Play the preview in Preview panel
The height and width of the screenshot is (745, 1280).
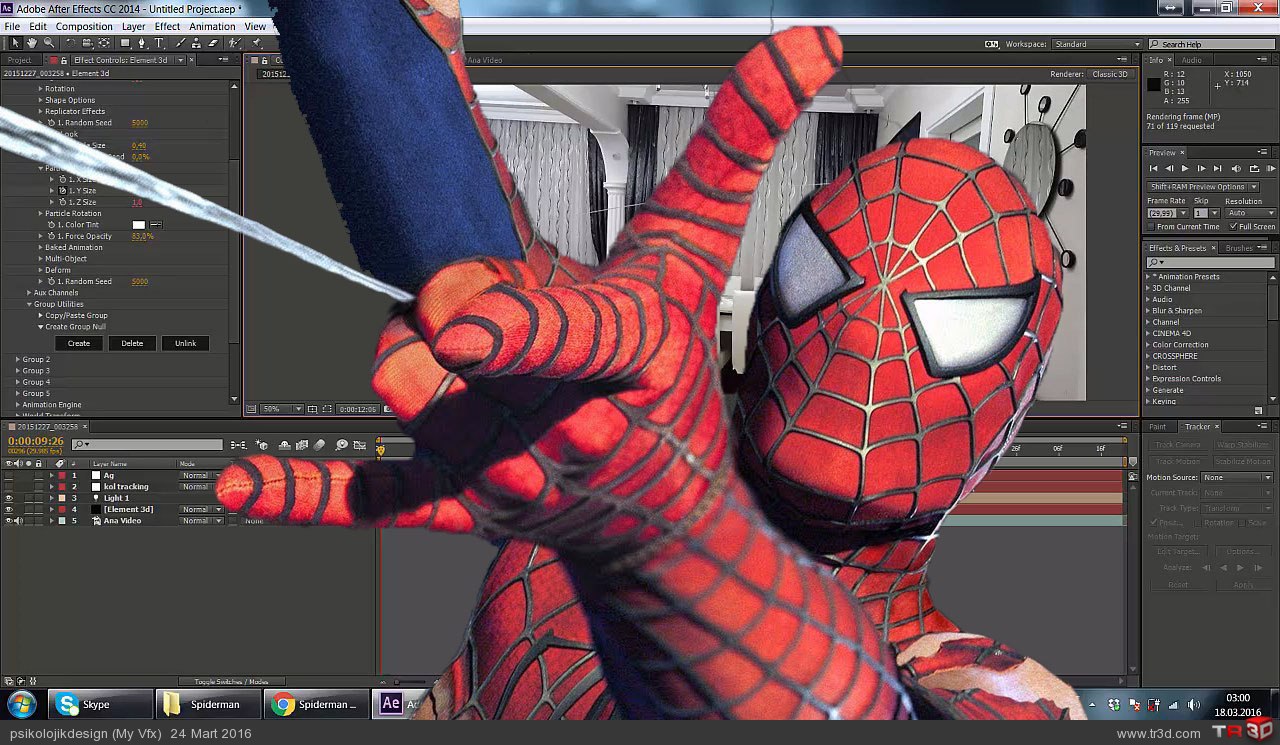click(x=1186, y=169)
